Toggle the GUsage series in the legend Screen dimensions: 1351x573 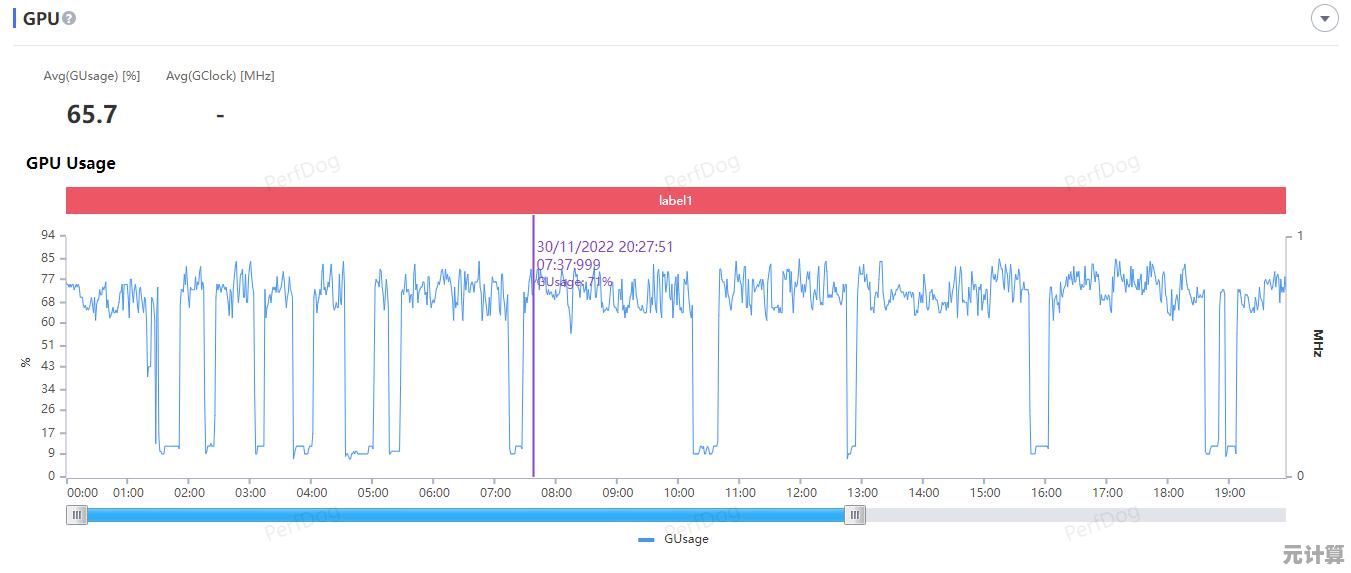685,539
